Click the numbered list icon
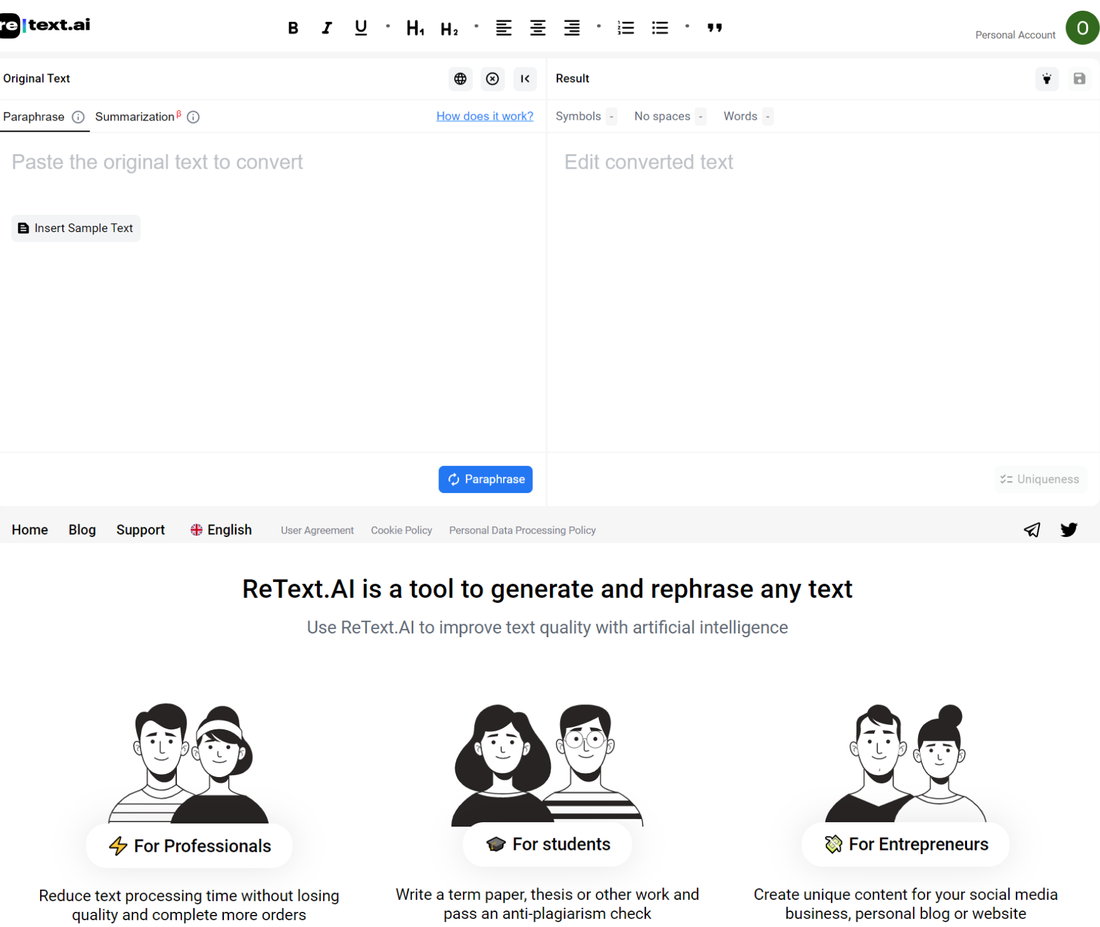The height and width of the screenshot is (927, 1100). point(626,27)
